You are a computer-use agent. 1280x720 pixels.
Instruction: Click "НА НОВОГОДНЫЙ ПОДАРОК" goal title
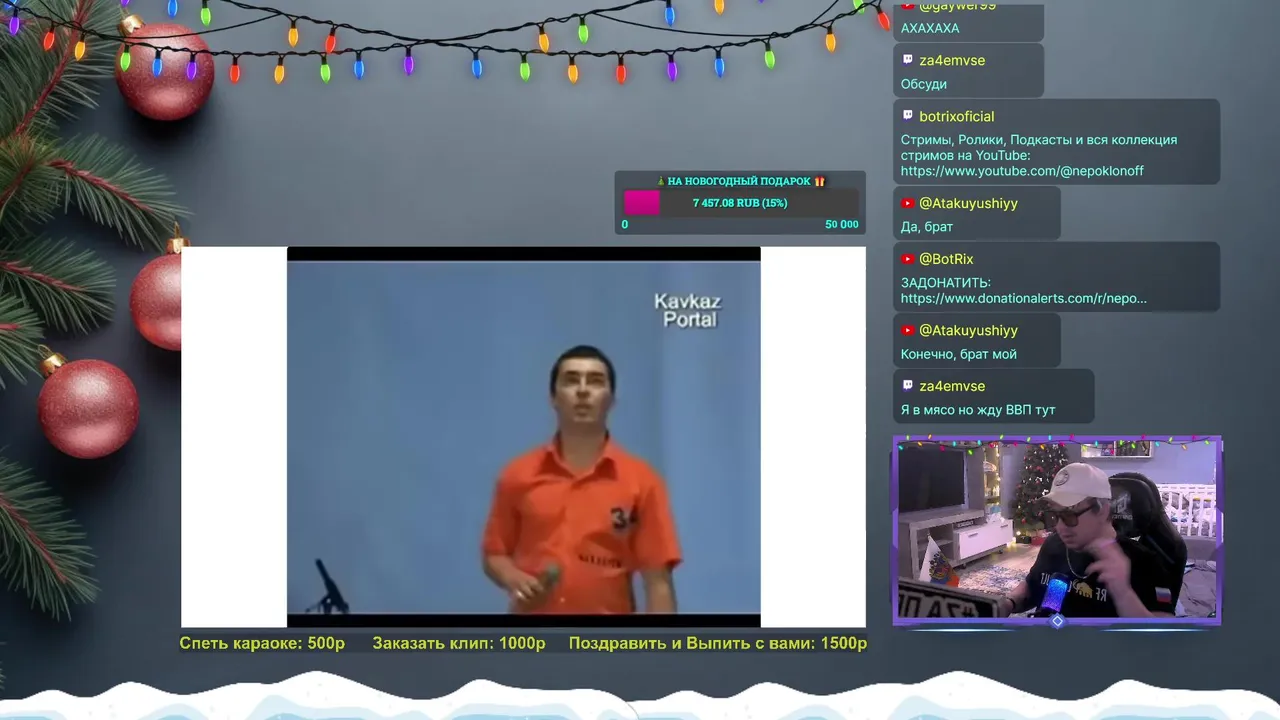tap(739, 181)
